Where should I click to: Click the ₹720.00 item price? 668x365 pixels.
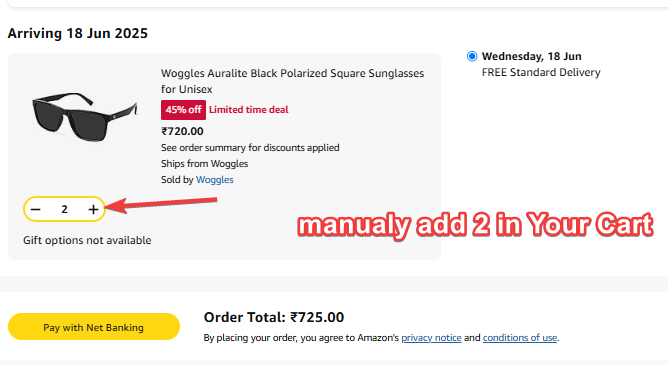click(x=182, y=131)
